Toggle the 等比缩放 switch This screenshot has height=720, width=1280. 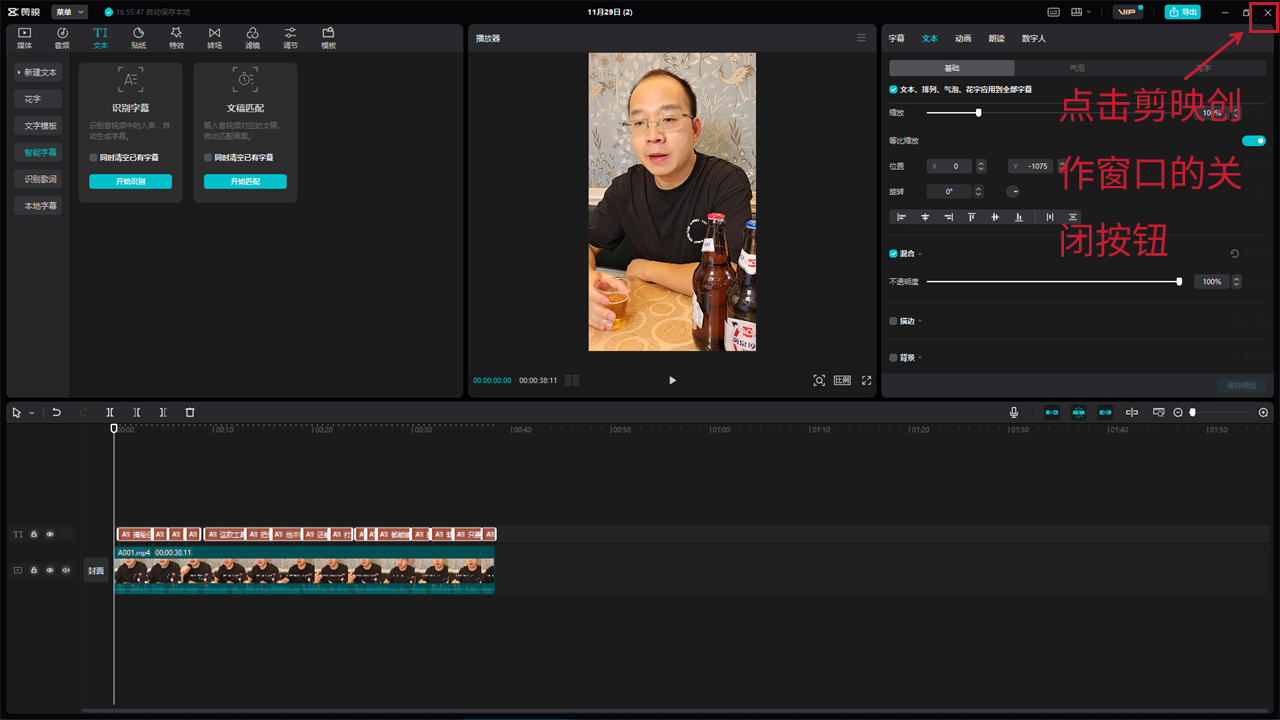click(x=1253, y=141)
